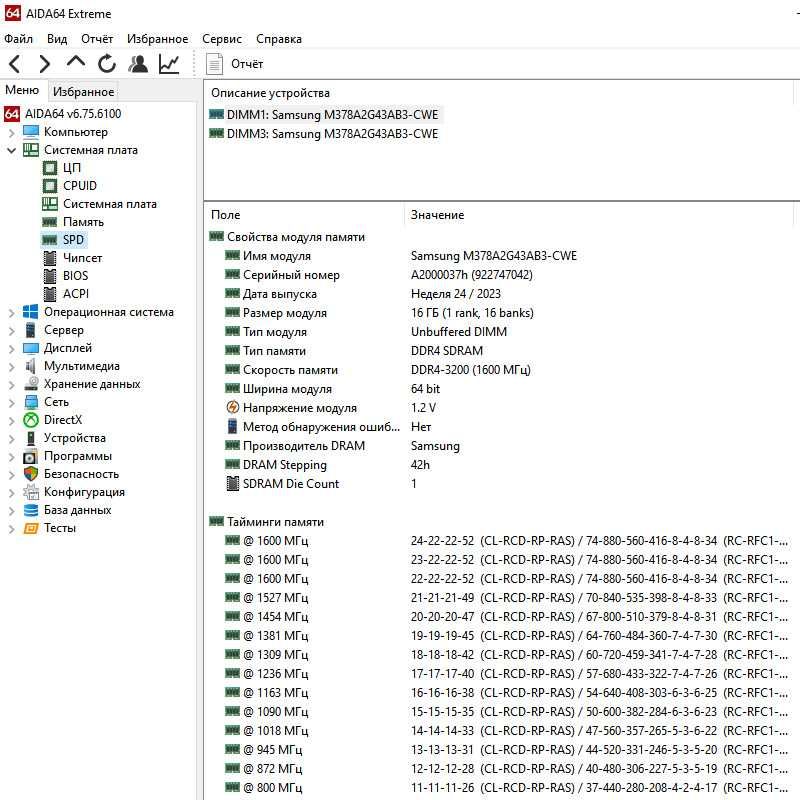Select the Размер модуля row

[500, 313]
